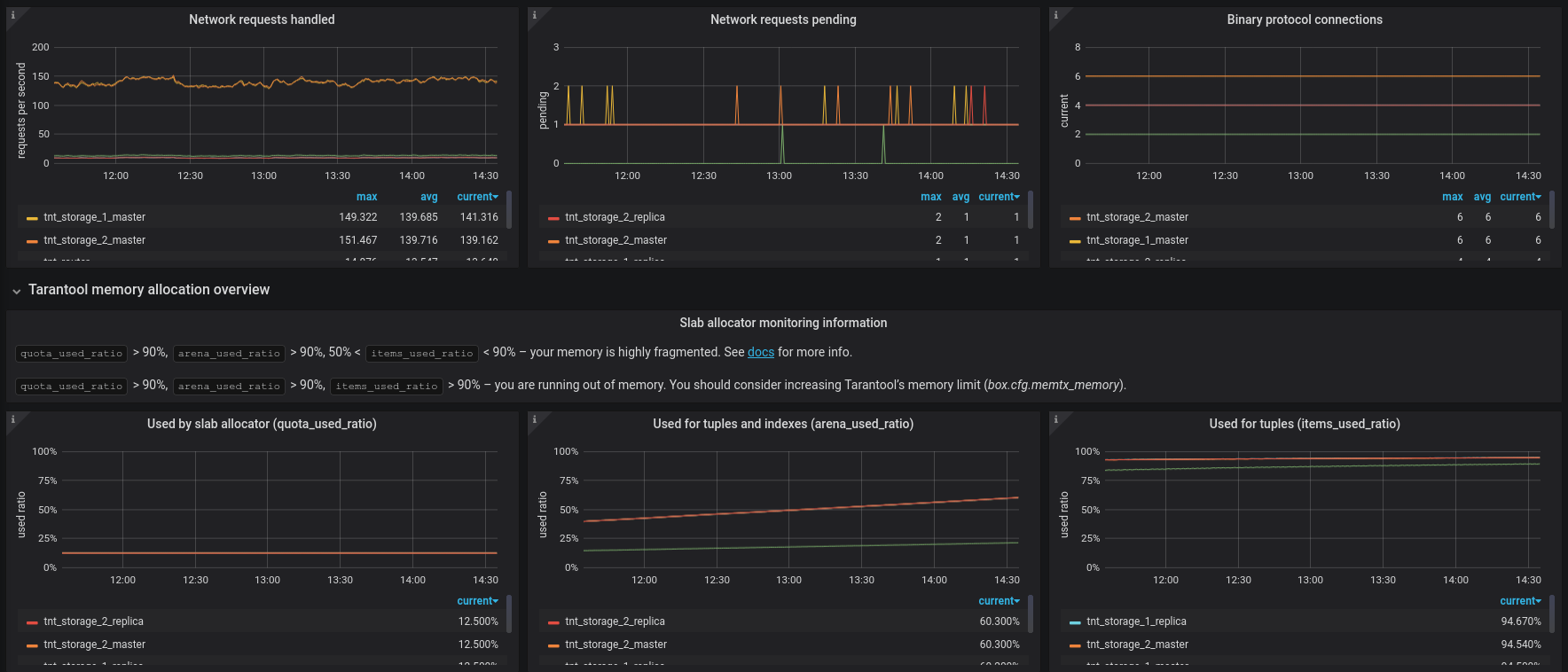Click quota_used_ratio legend scrollbar

pos(509,613)
